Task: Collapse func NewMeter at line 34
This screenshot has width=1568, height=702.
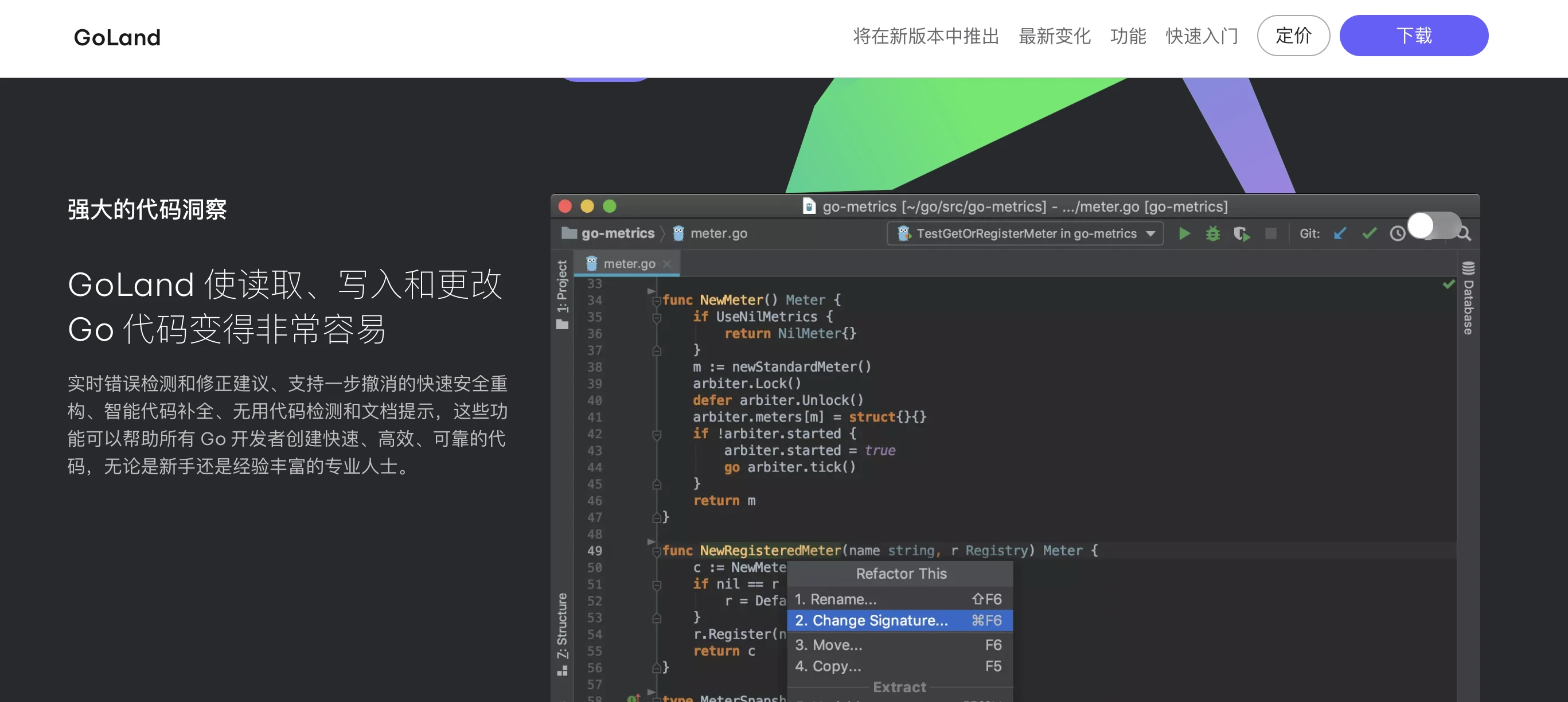Action: tap(656, 301)
